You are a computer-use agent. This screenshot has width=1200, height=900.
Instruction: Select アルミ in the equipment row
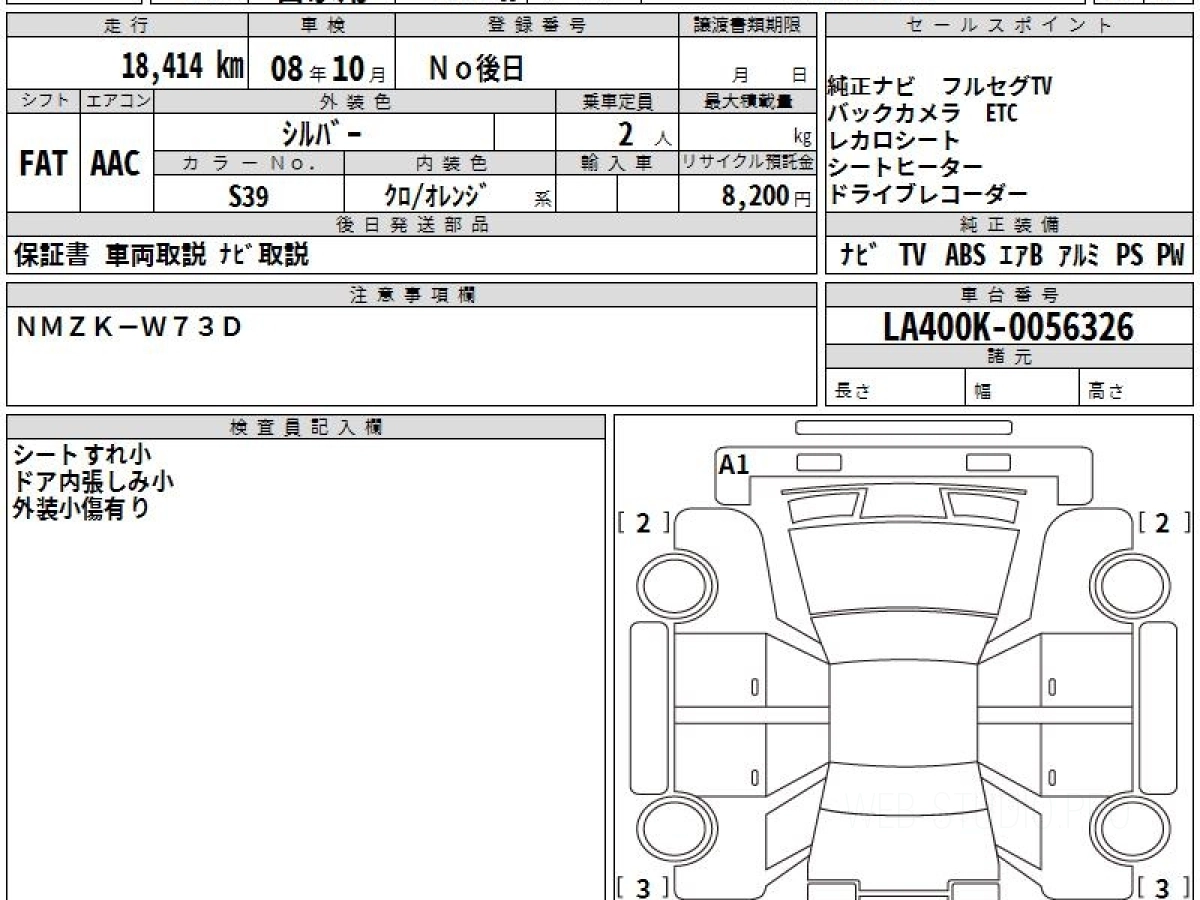(1079, 256)
